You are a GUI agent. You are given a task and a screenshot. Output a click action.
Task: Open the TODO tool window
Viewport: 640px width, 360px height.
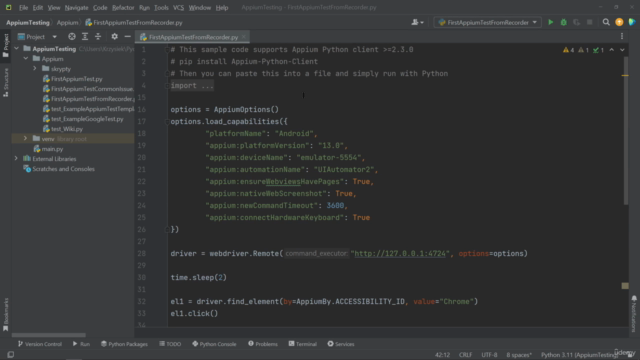(170, 344)
